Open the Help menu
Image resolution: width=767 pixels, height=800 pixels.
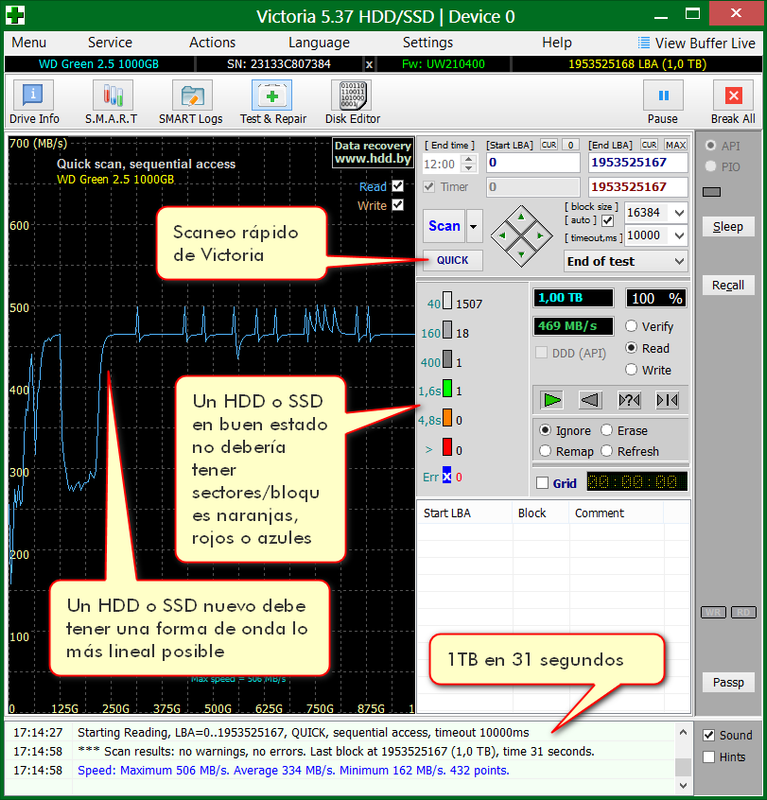(557, 42)
